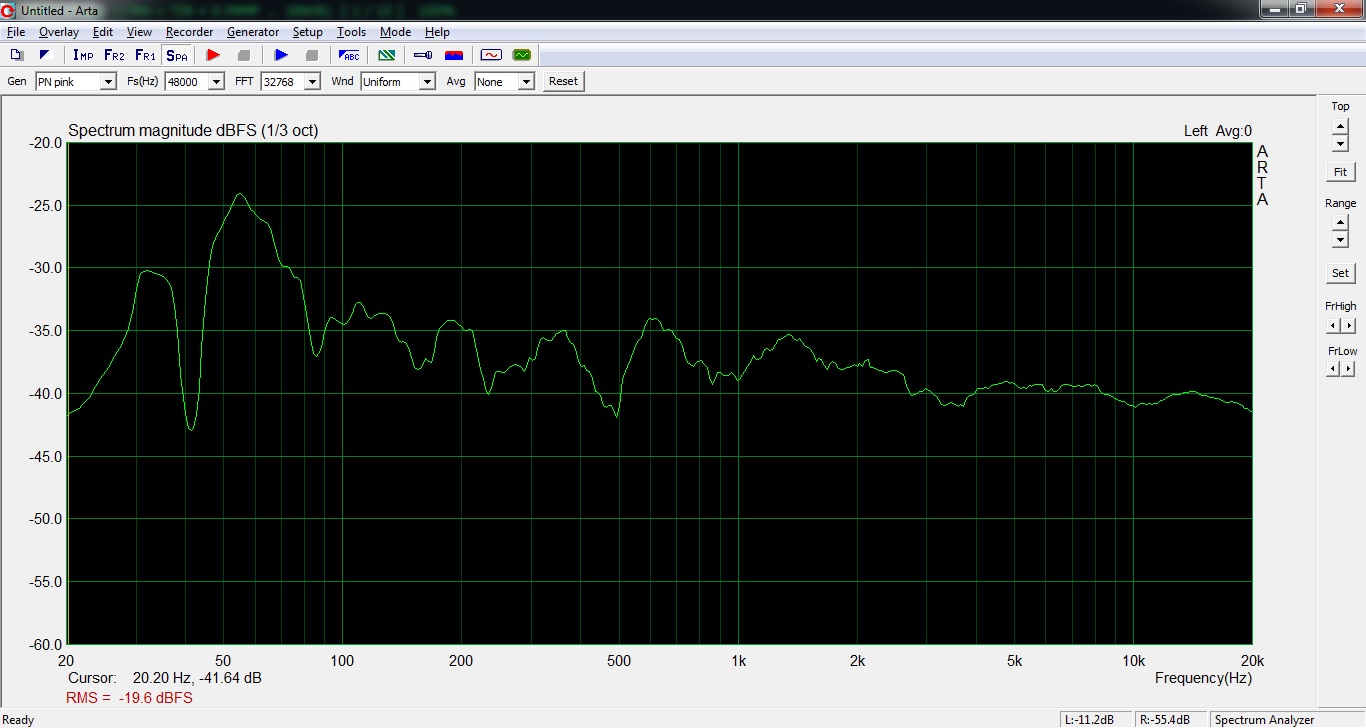Open the View menu
This screenshot has width=1366, height=728.
[x=140, y=32]
